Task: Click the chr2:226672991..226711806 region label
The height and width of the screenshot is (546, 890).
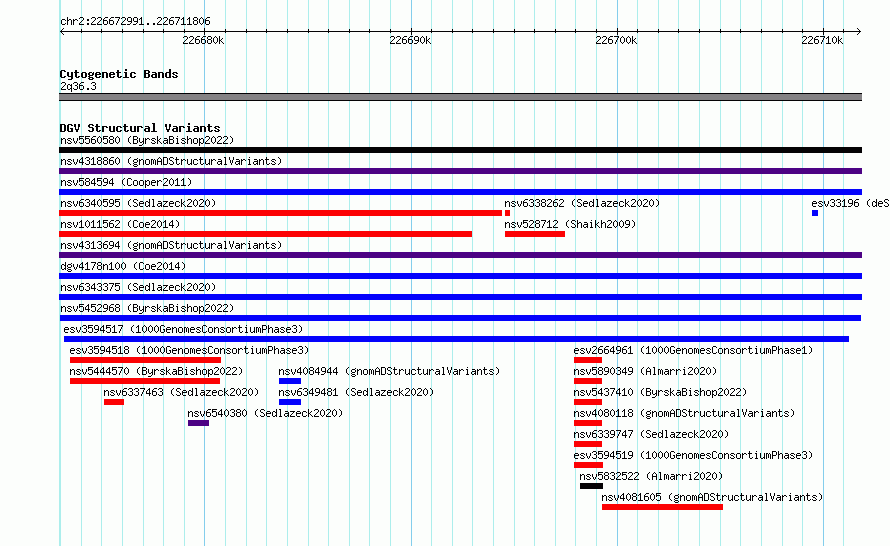Action: (x=135, y=21)
